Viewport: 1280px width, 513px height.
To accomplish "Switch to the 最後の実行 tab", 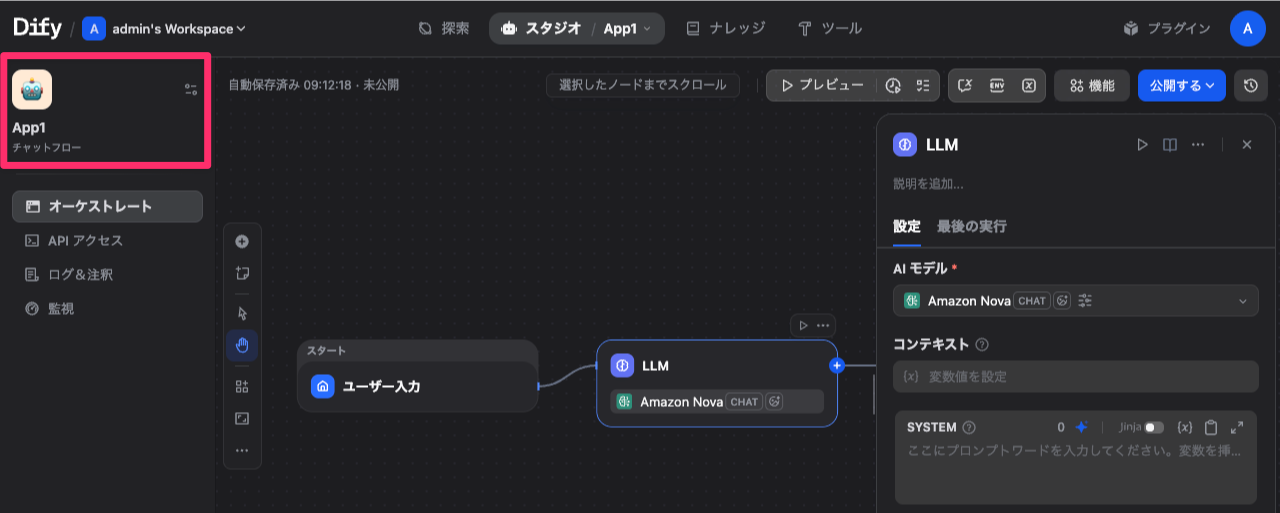I will click(x=971, y=226).
